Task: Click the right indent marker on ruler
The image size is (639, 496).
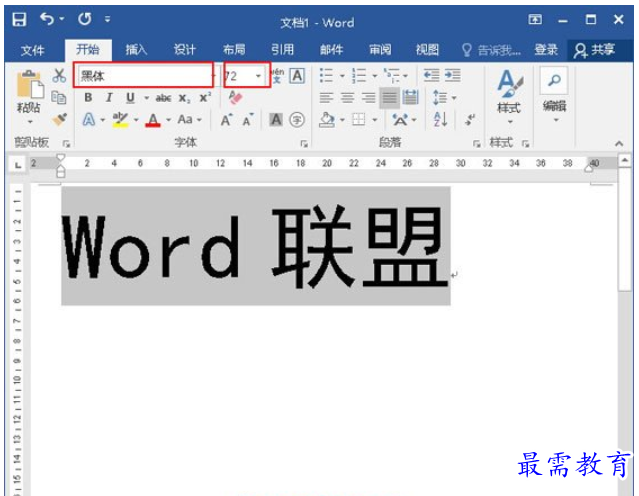Action: tap(588, 168)
